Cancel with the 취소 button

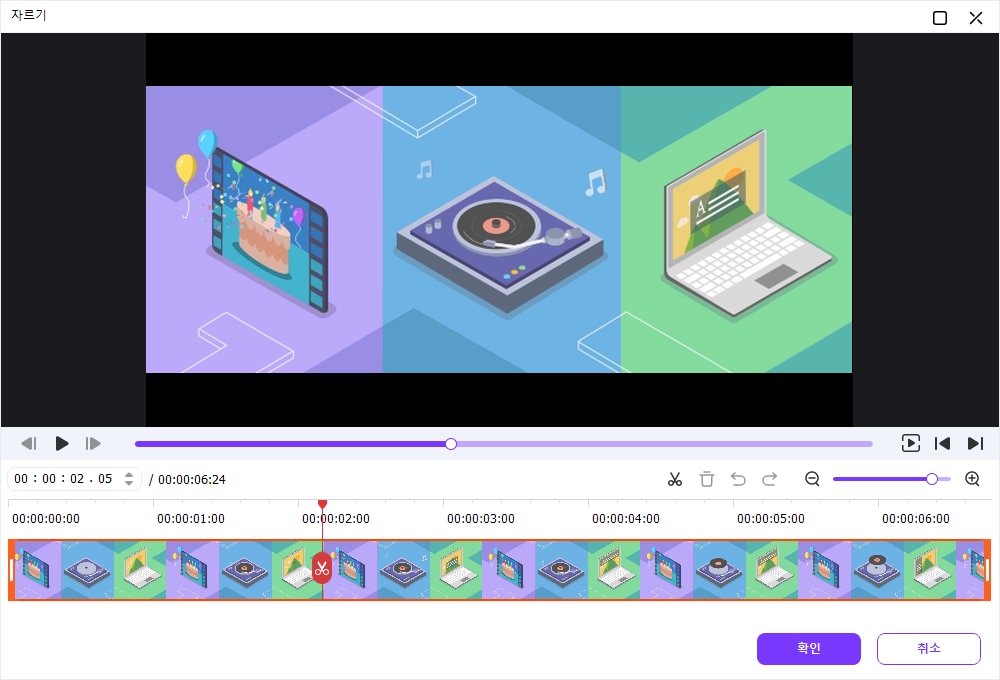928,648
